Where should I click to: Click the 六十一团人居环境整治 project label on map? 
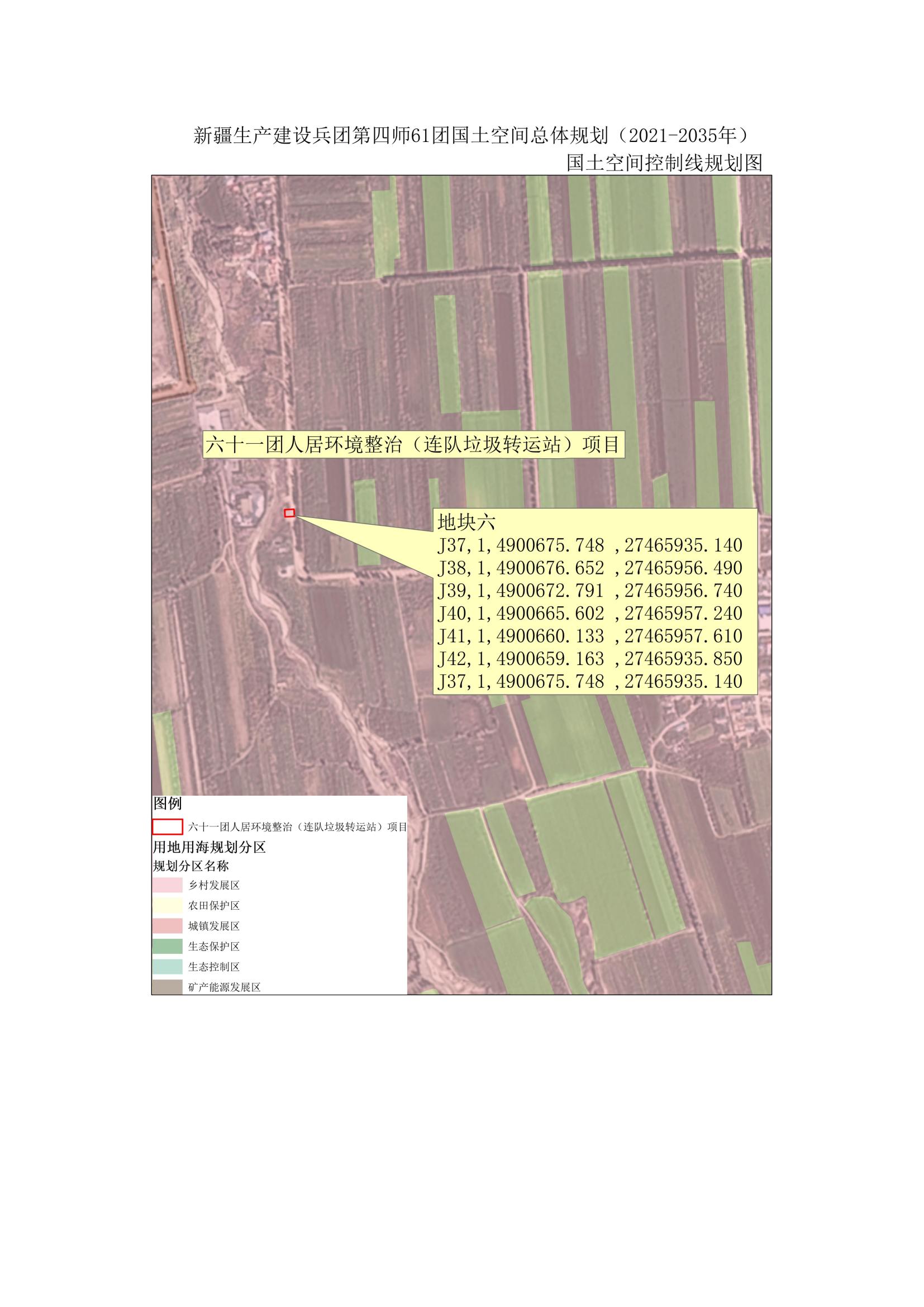tap(413, 445)
